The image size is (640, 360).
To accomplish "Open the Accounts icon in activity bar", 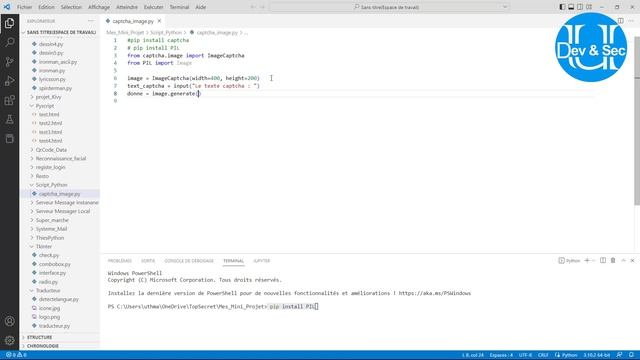I will 9,321.
